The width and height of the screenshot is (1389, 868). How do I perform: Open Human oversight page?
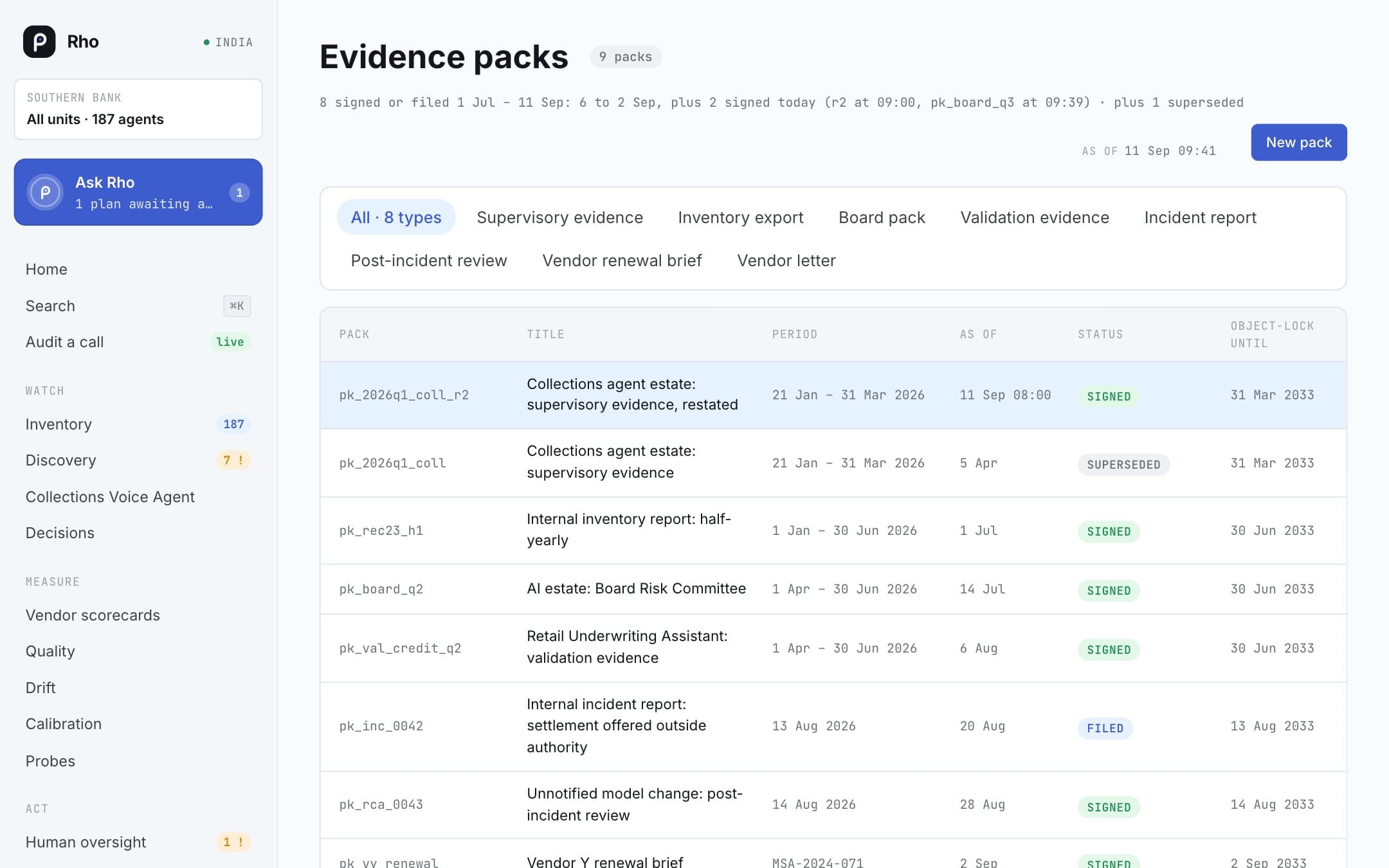pyautogui.click(x=86, y=842)
